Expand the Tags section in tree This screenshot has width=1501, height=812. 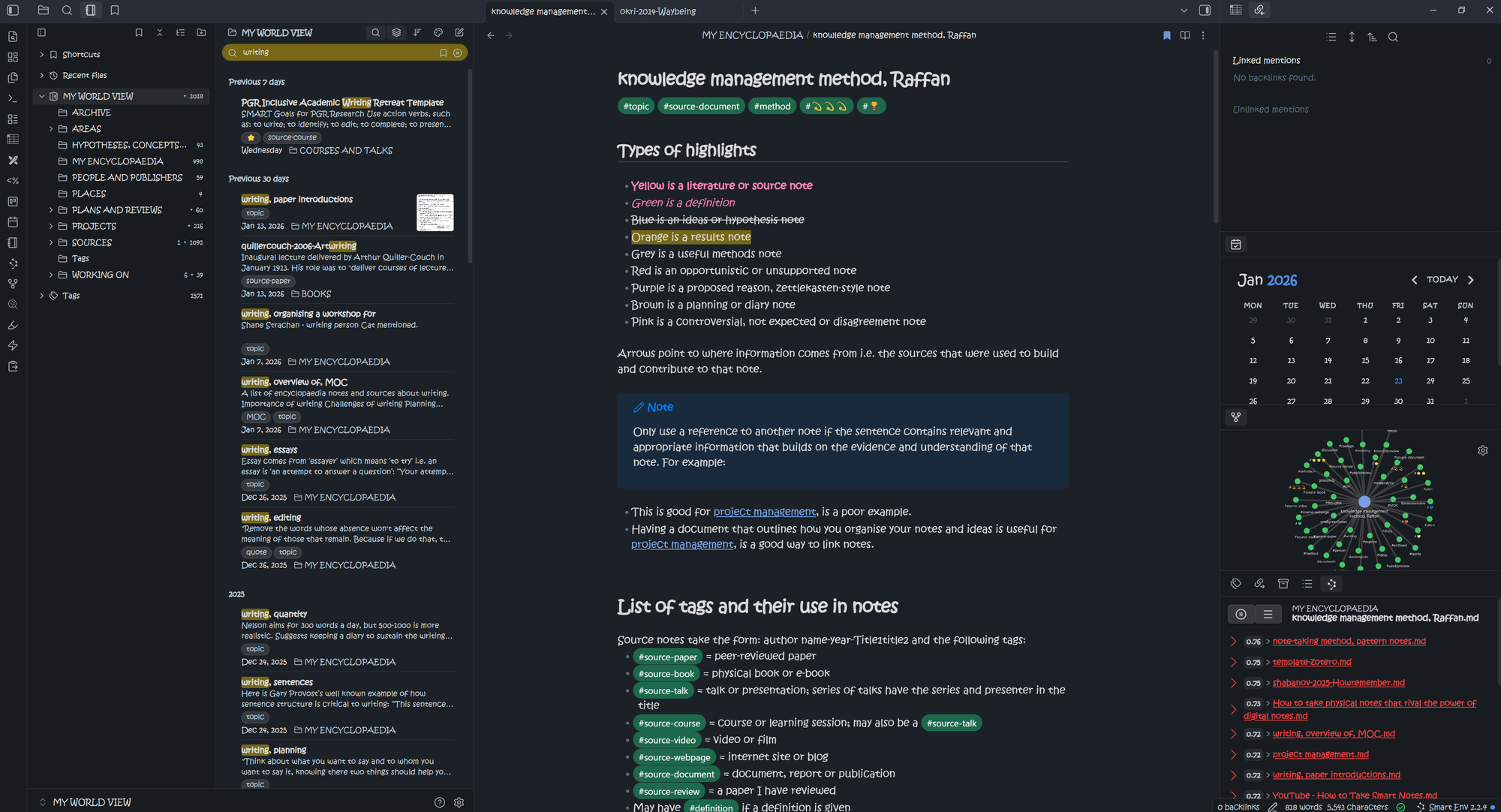(42, 296)
